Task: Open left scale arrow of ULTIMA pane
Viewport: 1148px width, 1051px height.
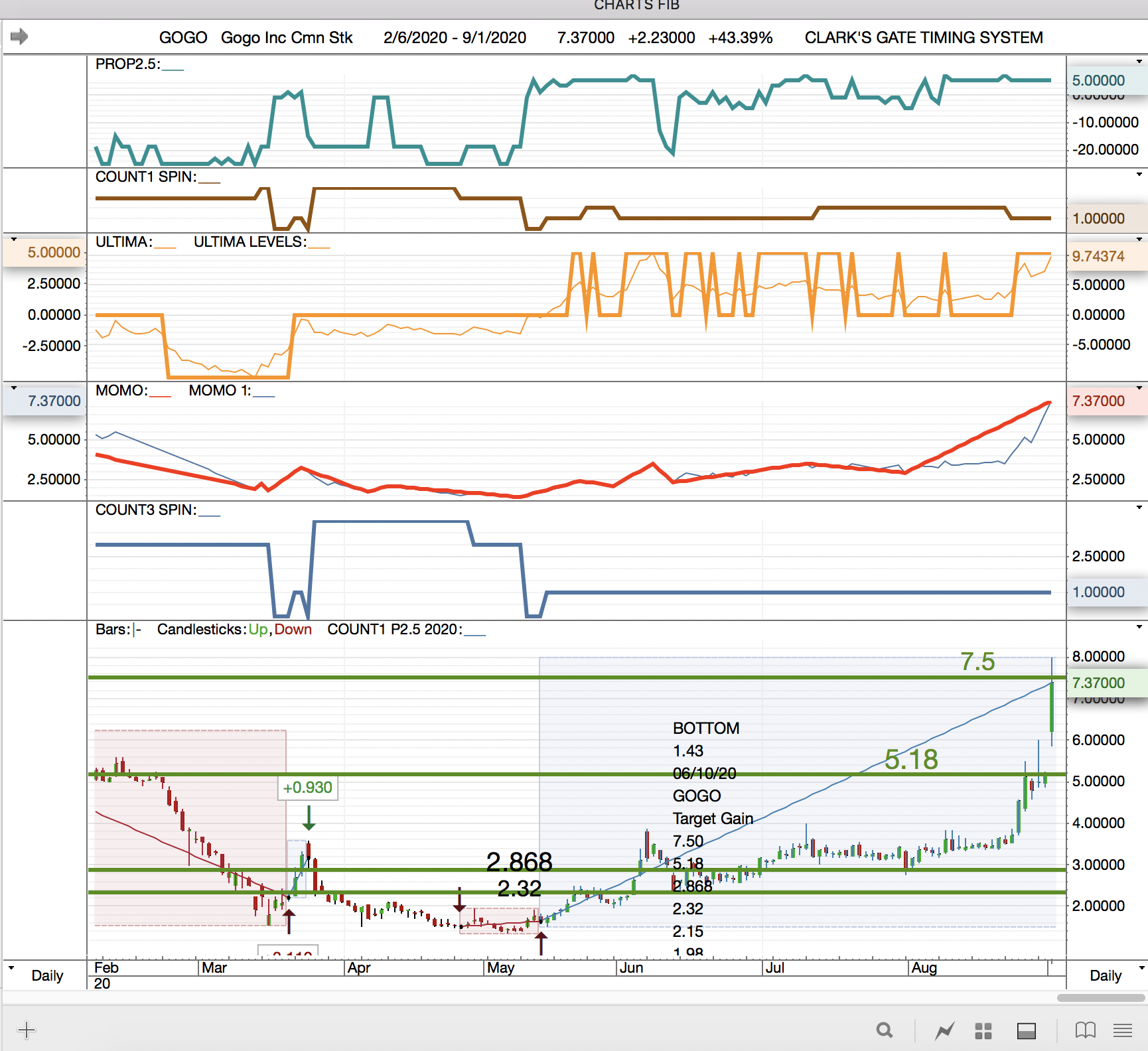Action: (13, 239)
